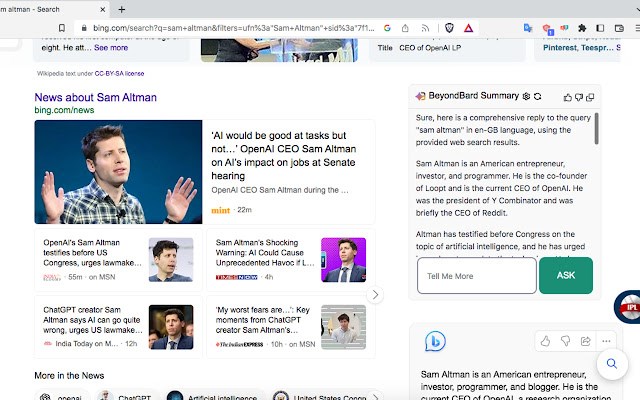Image resolution: width=640 pixels, height=400 pixels.
Task: Select the openai topic chip
Action: (x=61, y=396)
